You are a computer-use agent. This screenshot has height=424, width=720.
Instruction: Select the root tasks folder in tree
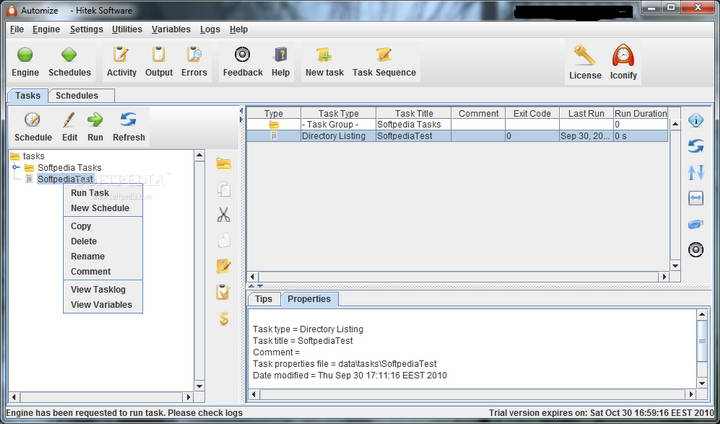point(28,156)
